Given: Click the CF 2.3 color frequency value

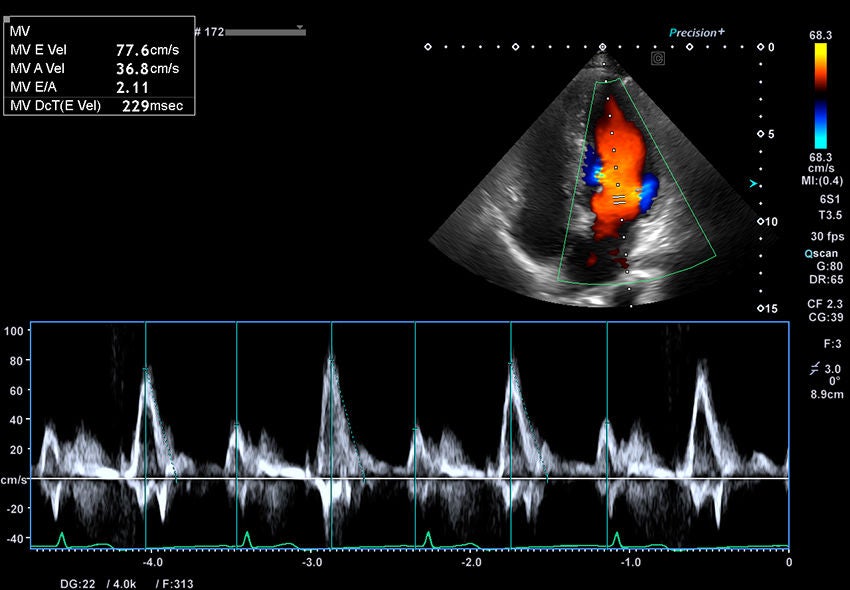Looking at the screenshot, I should coord(825,305).
